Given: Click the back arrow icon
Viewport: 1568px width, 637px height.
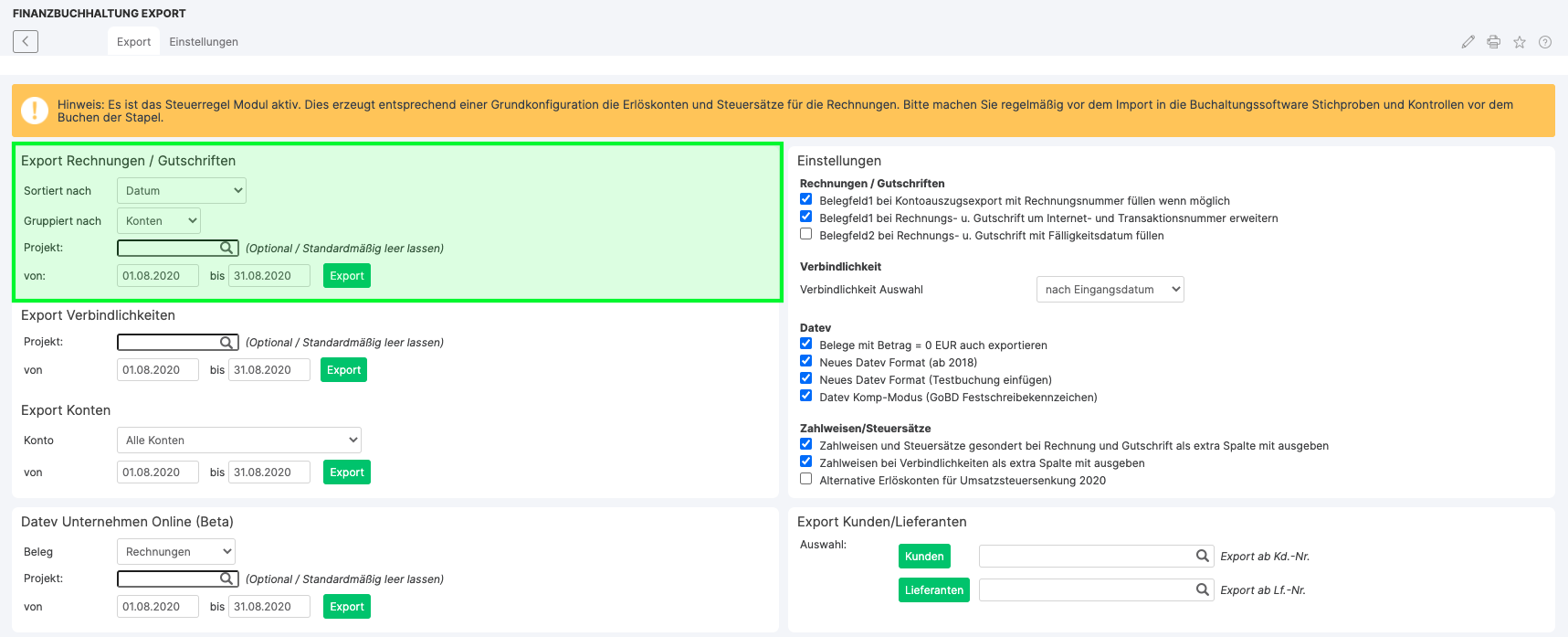Looking at the screenshot, I should (26, 41).
